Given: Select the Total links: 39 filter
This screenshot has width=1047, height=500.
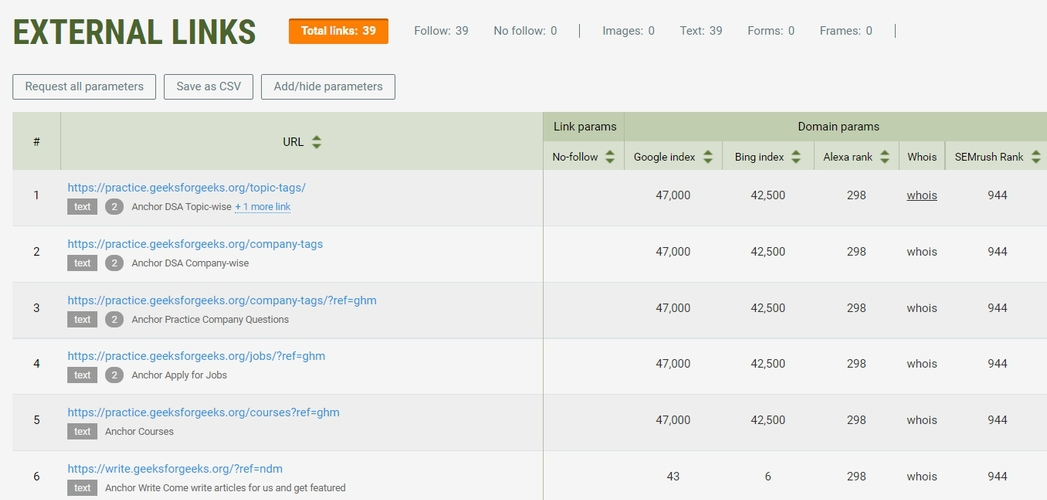Looking at the screenshot, I should pos(338,31).
